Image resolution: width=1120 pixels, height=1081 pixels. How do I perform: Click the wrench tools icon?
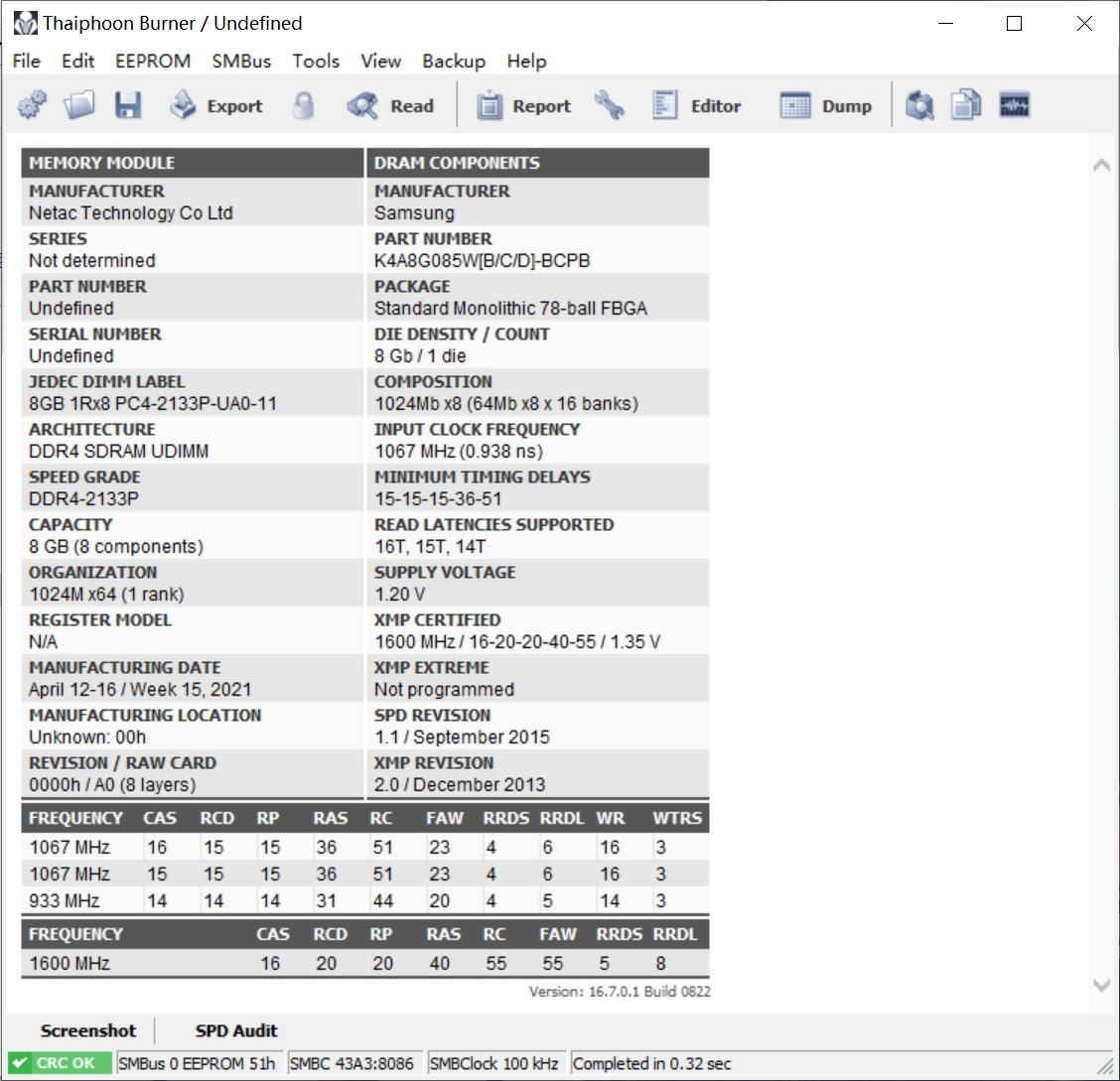coord(609,105)
